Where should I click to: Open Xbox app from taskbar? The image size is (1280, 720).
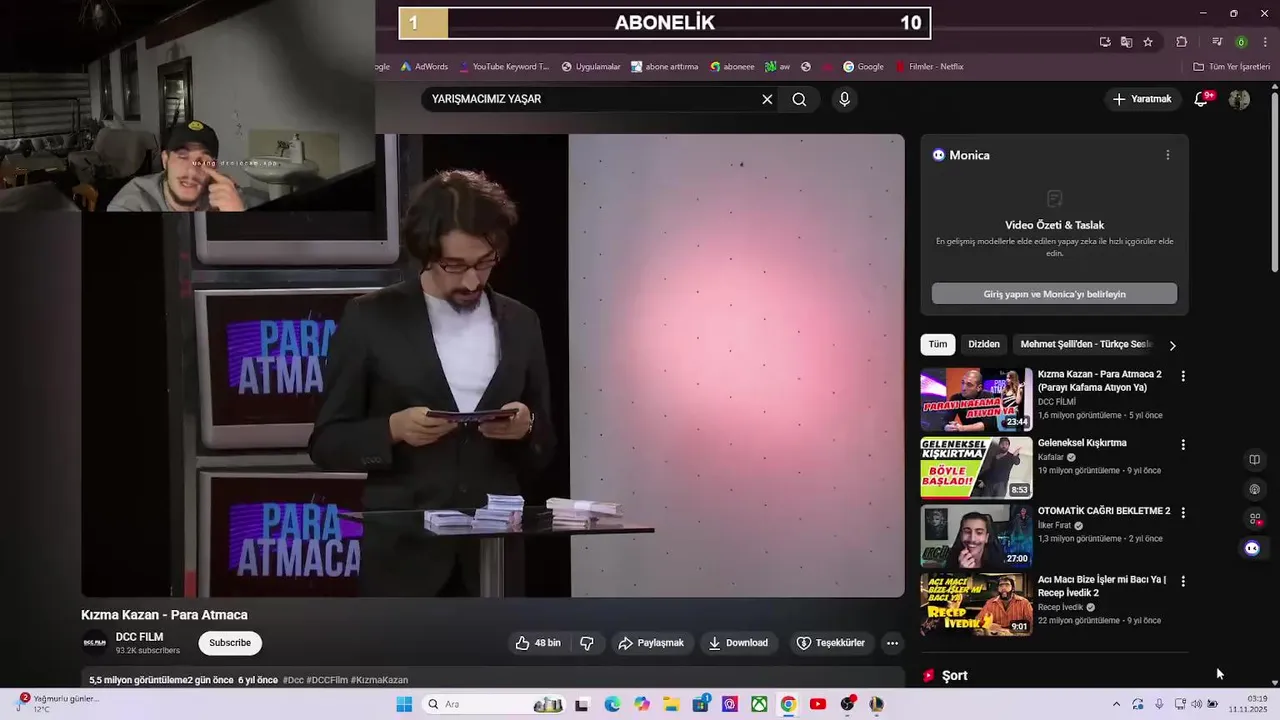[759, 704]
